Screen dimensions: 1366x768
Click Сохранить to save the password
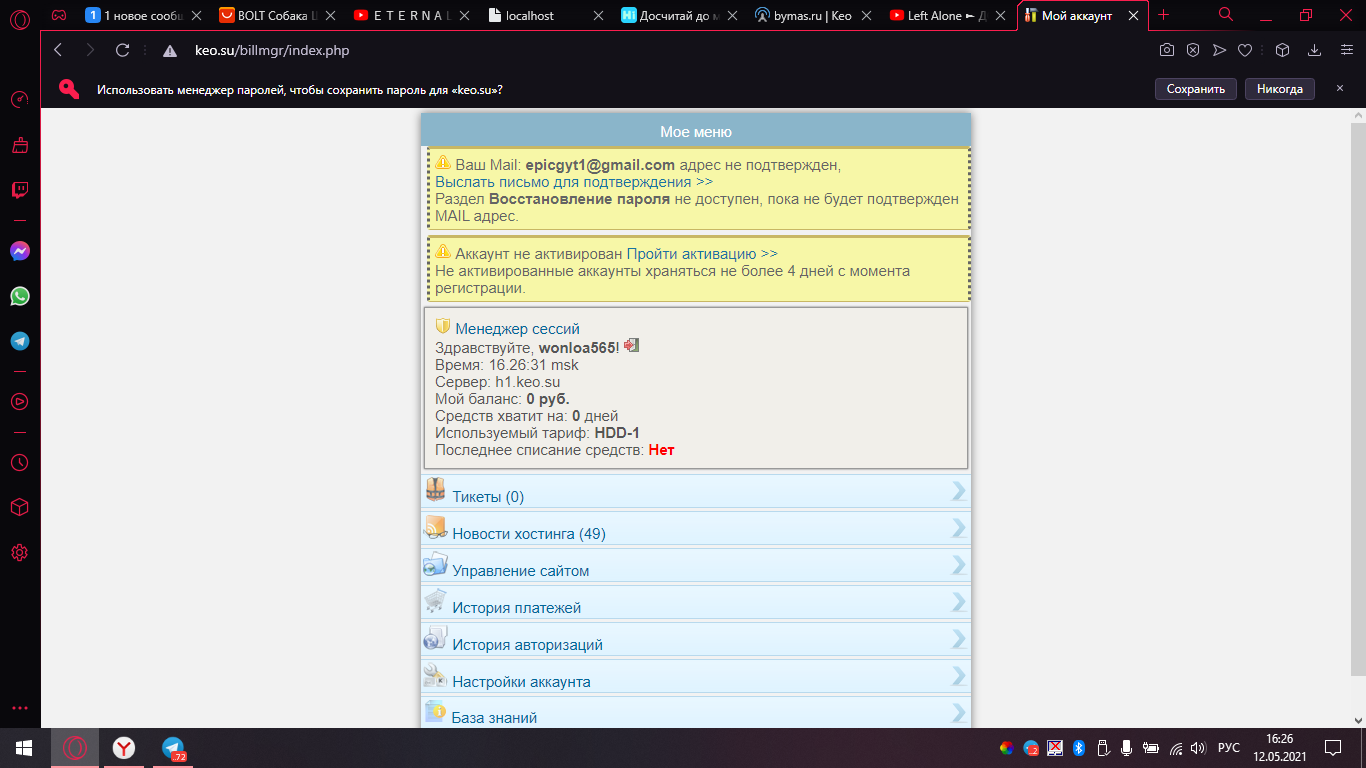click(x=1195, y=89)
